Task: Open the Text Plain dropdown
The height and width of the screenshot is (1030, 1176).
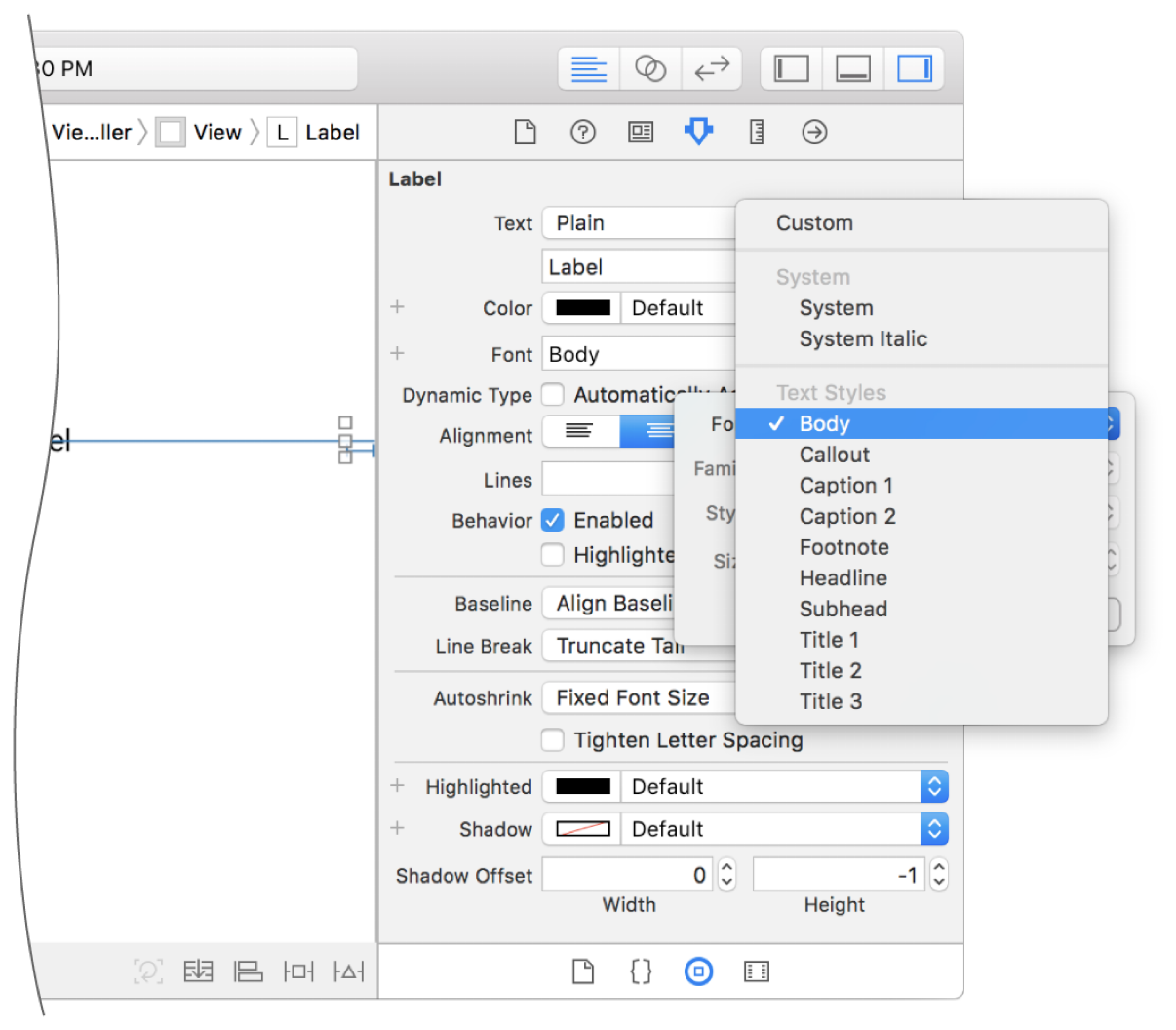Action: [639, 223]
